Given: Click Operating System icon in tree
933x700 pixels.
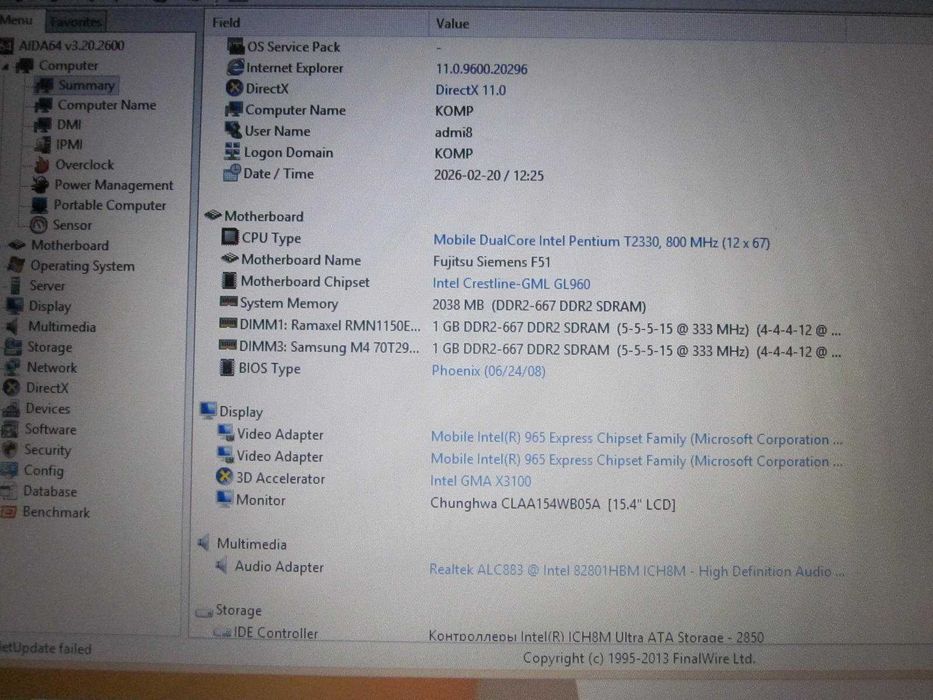Looking at the screenshot, I should [x=16, y=265].
